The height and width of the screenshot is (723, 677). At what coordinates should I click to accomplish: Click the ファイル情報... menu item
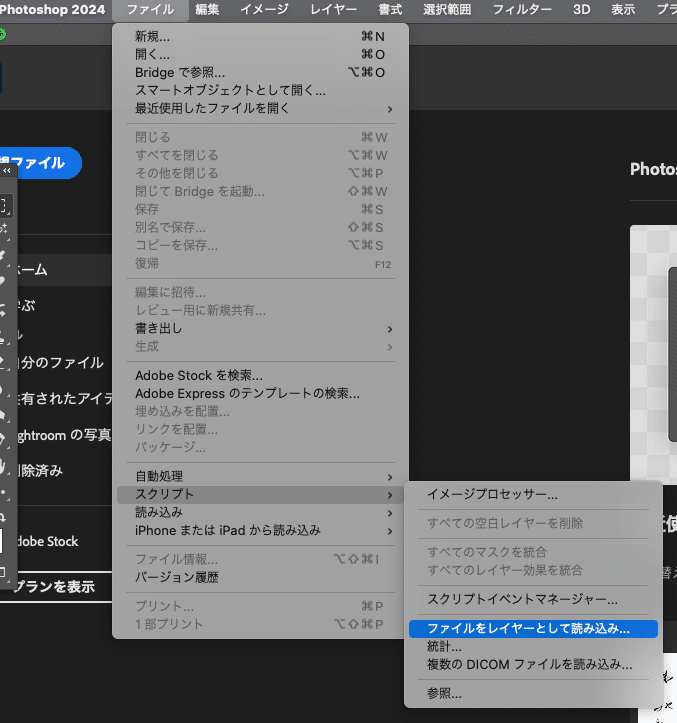[x=260, y=559]
